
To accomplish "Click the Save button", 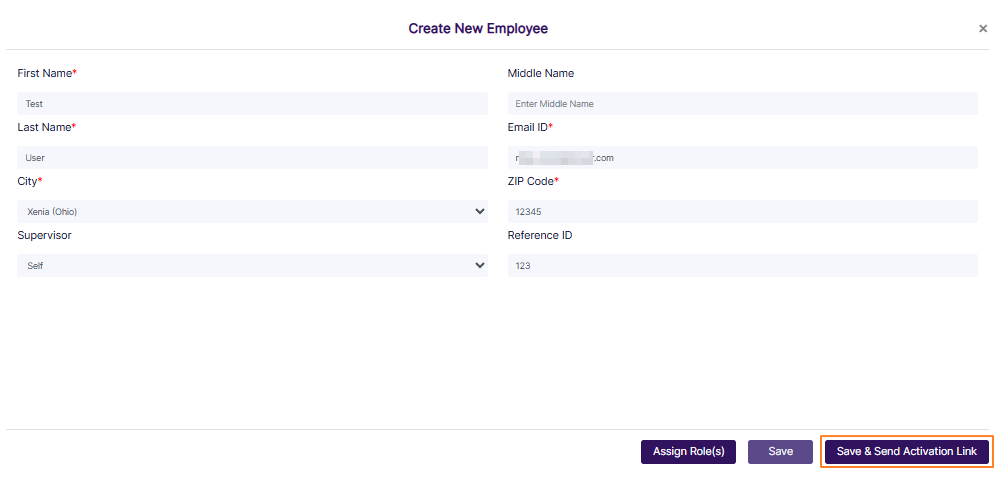I will 780,452.
